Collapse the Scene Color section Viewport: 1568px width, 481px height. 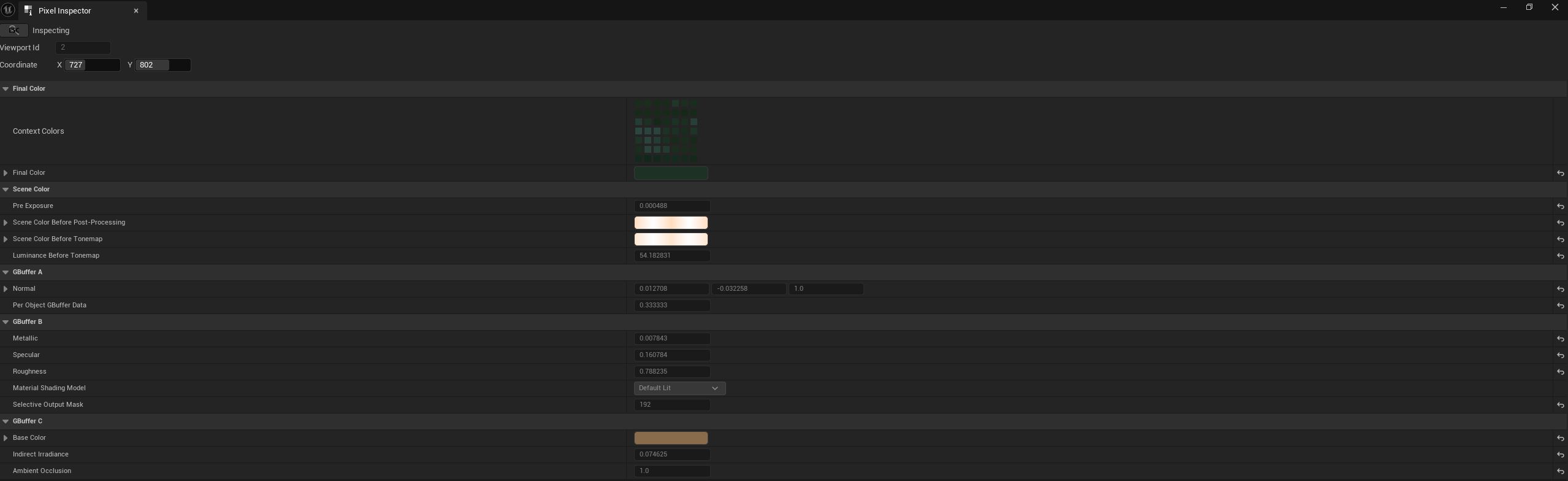point(6,189)
